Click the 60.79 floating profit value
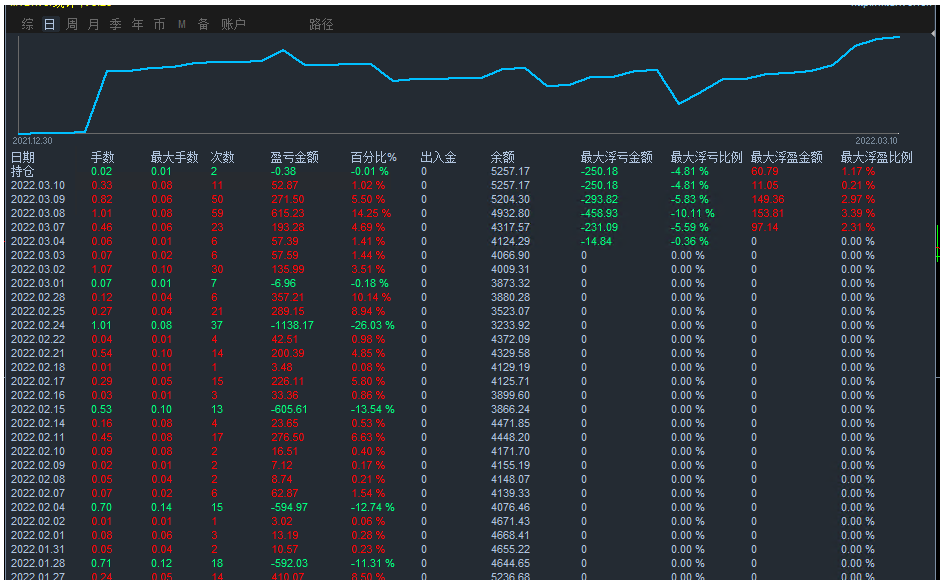This screenshot has height=580, width=945. (x=765, y=171)
